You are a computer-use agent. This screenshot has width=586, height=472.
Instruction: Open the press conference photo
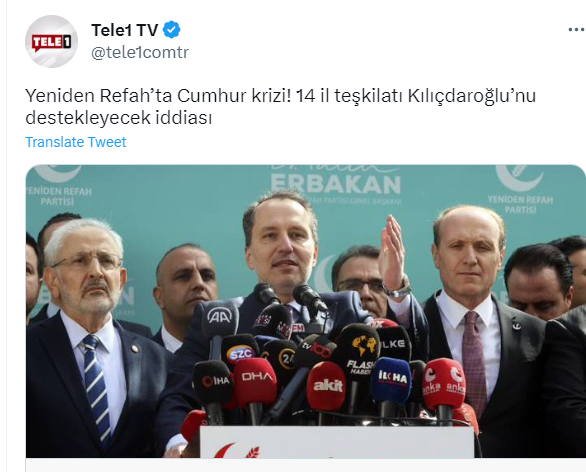[x=305, y=311]
